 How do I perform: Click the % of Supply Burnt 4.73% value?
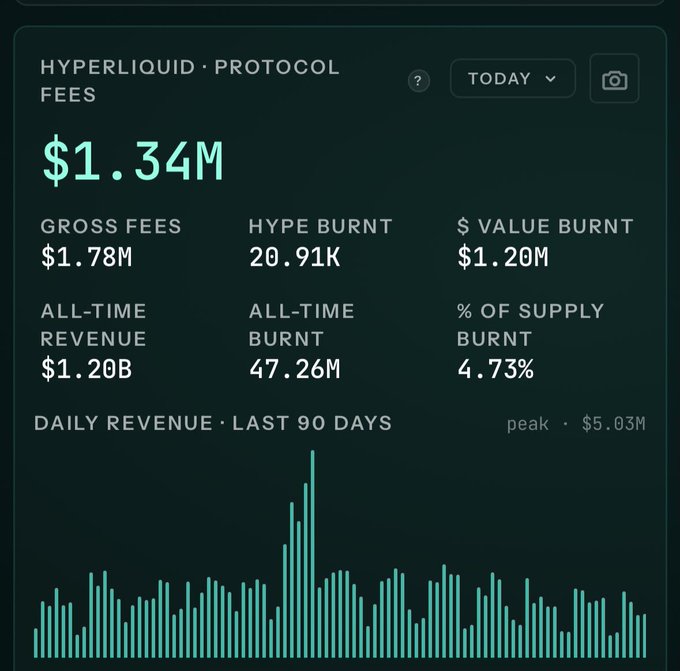click(495, 369)
